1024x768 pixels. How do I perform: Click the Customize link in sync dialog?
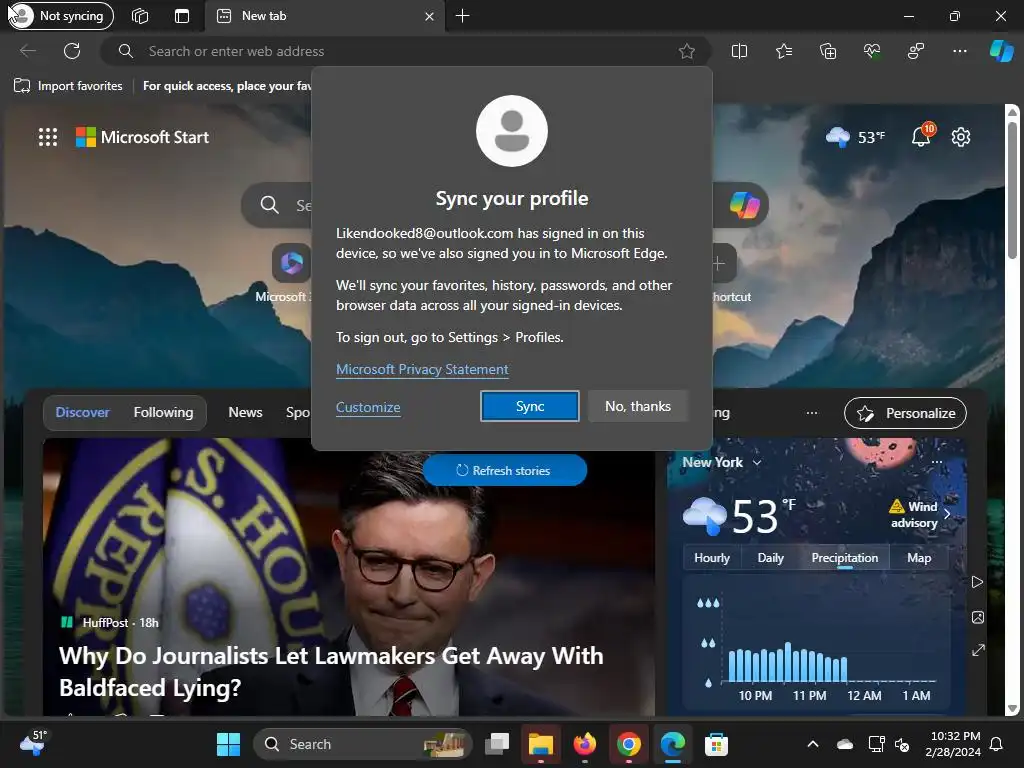(x=368, y=407)
